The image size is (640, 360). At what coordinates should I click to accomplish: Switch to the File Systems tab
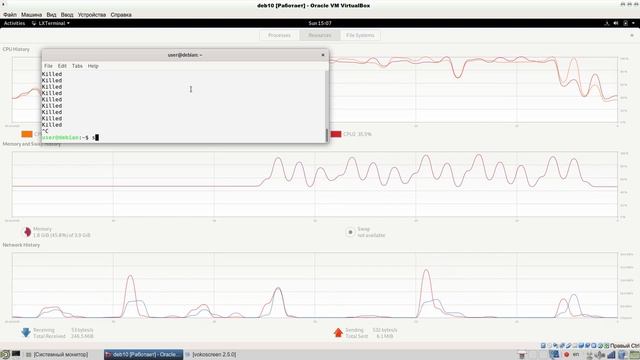click(360, 36)
